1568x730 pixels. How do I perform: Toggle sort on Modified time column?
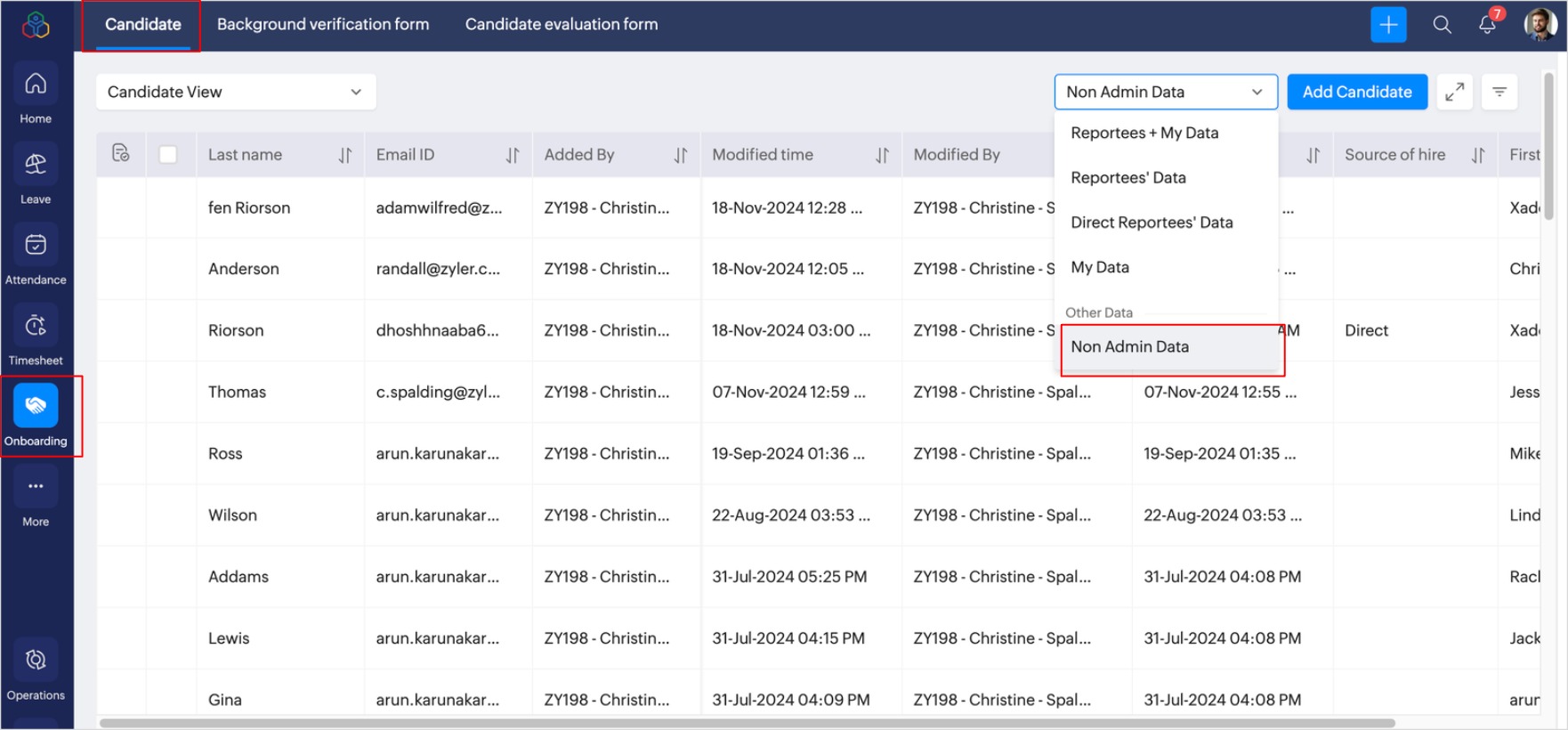[882, 156]
